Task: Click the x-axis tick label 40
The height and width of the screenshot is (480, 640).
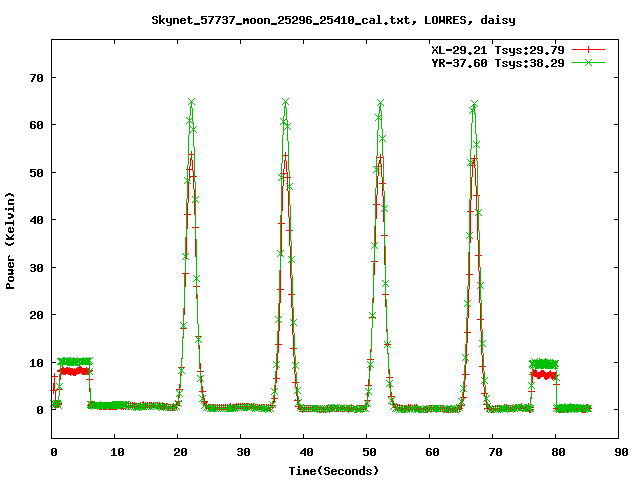Action: pyautogui.click(x=306, y=452)
